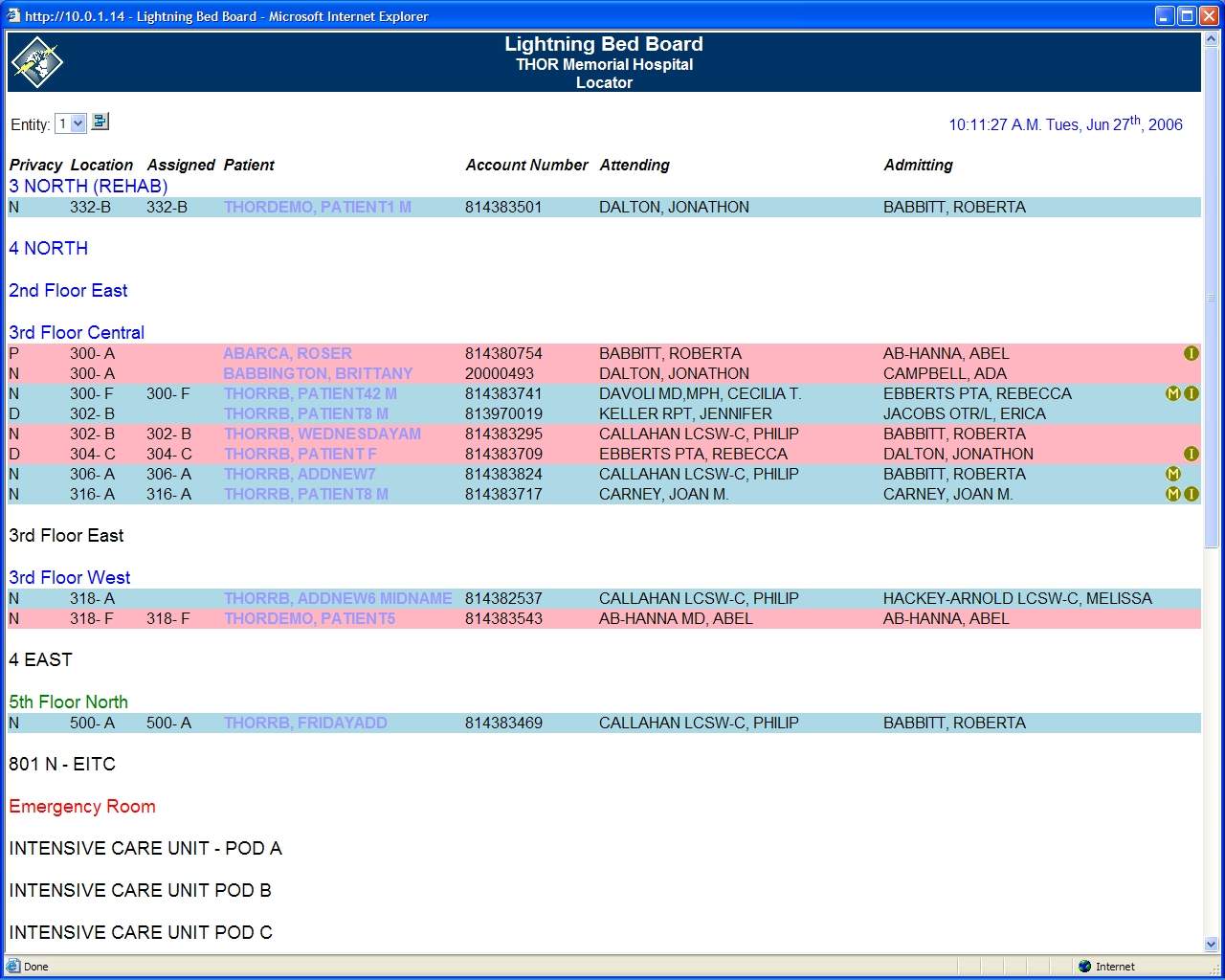Click the Assigned column header

181,165
